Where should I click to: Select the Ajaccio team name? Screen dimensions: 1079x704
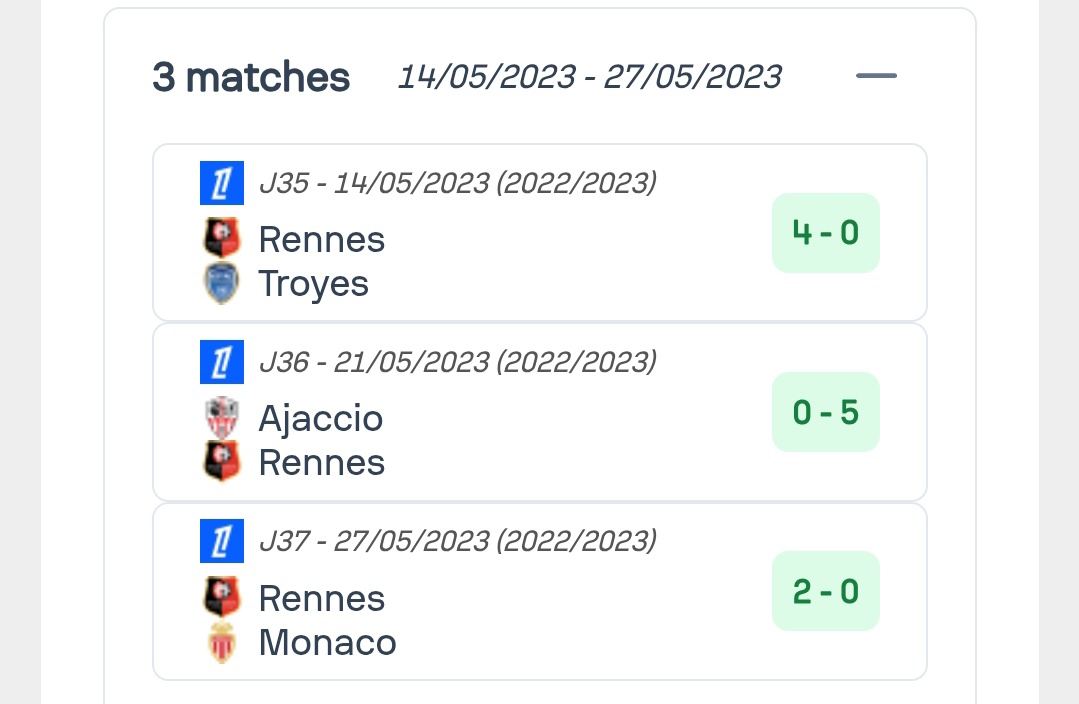pyautogui.click(x=320, y=418)
